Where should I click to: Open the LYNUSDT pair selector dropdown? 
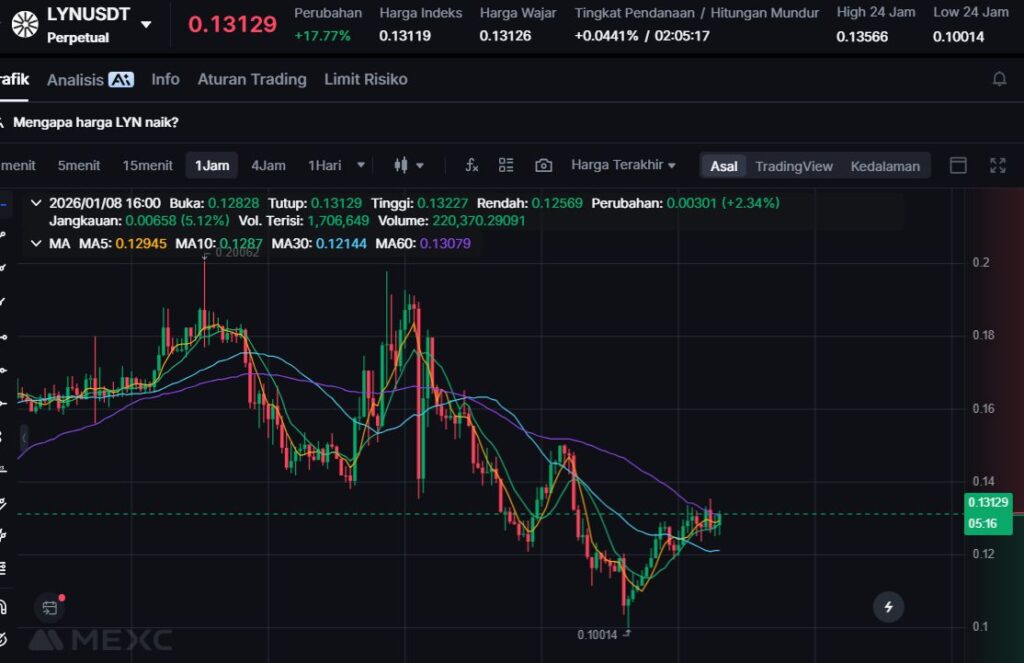pos(147,24)
